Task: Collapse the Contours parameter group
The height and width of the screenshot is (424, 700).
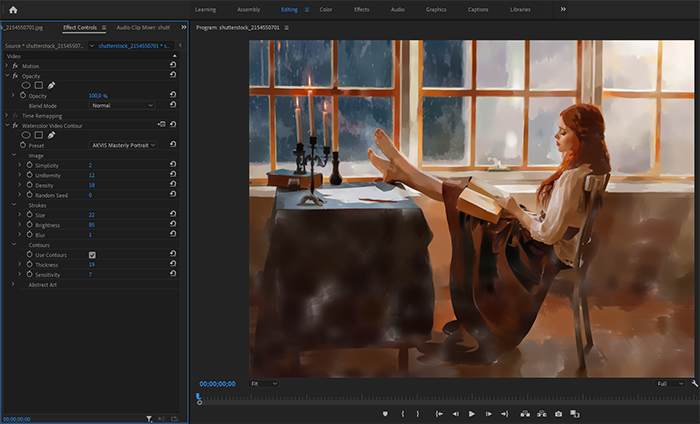Action: 13,244
